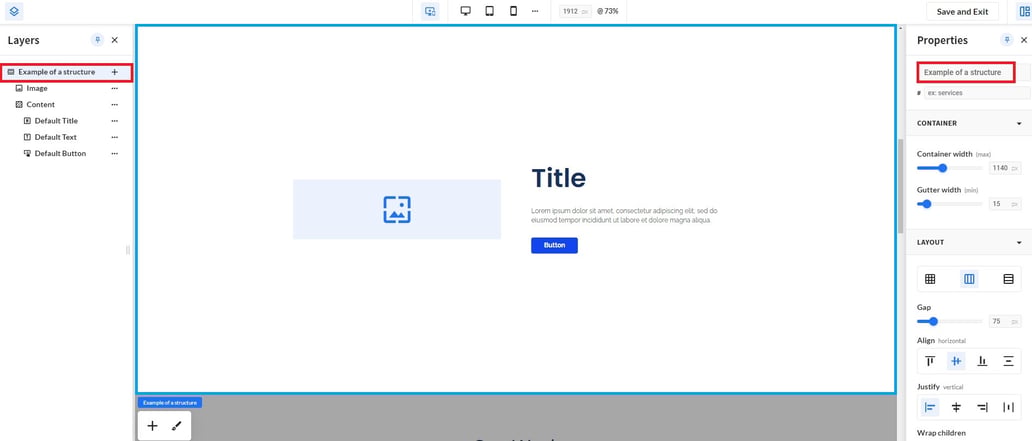Open more device options ellipsis
Image resolution: width=1032 pixels, height=441 pixels.
point(535,11)
